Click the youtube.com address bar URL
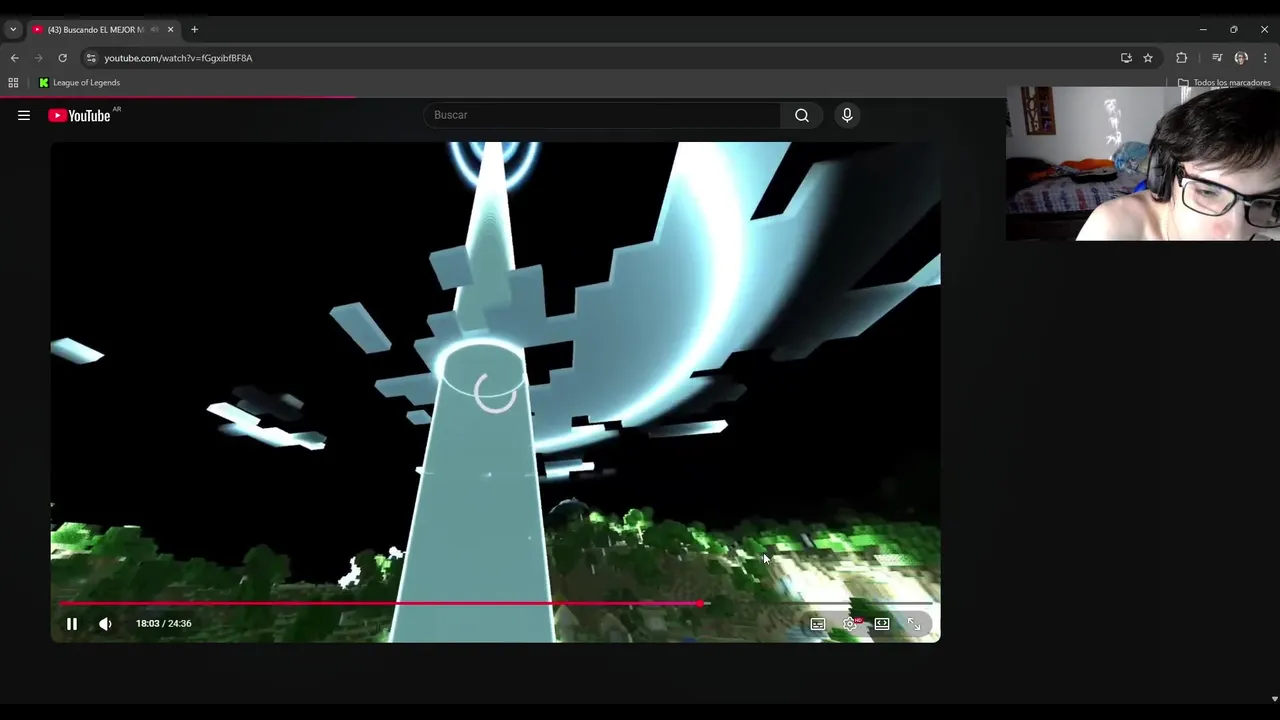This screenshot has height=720, width=1280. [x=178, y=58]
